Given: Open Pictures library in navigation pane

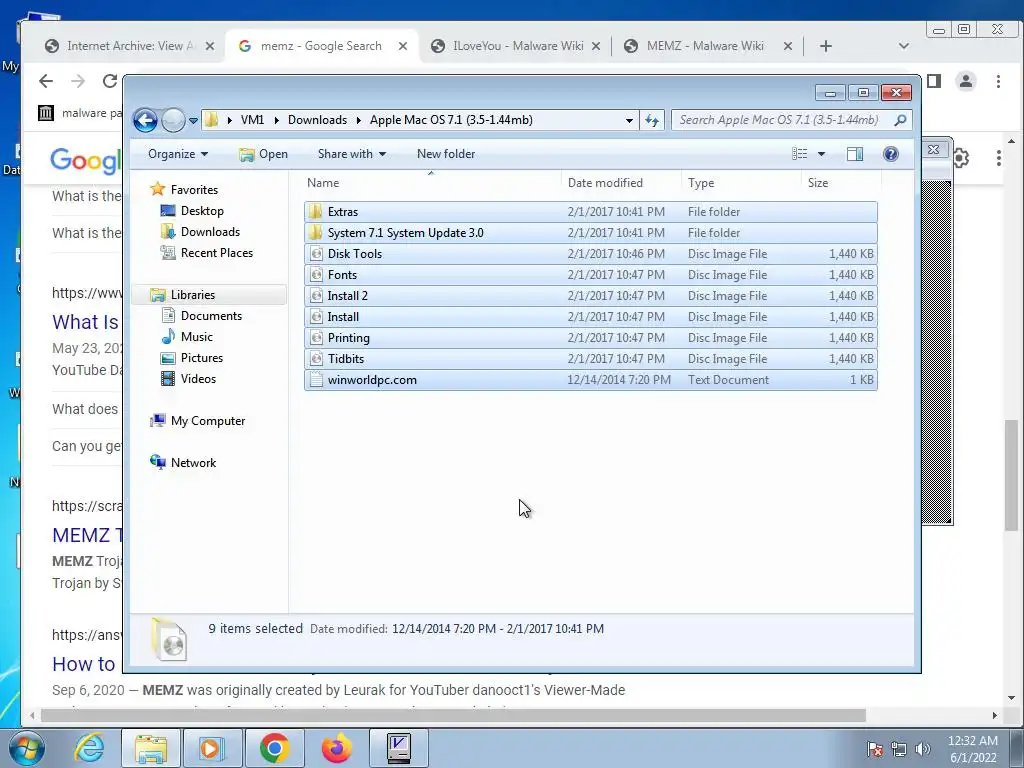Looking at the screenshot, I should coord(201,358).
